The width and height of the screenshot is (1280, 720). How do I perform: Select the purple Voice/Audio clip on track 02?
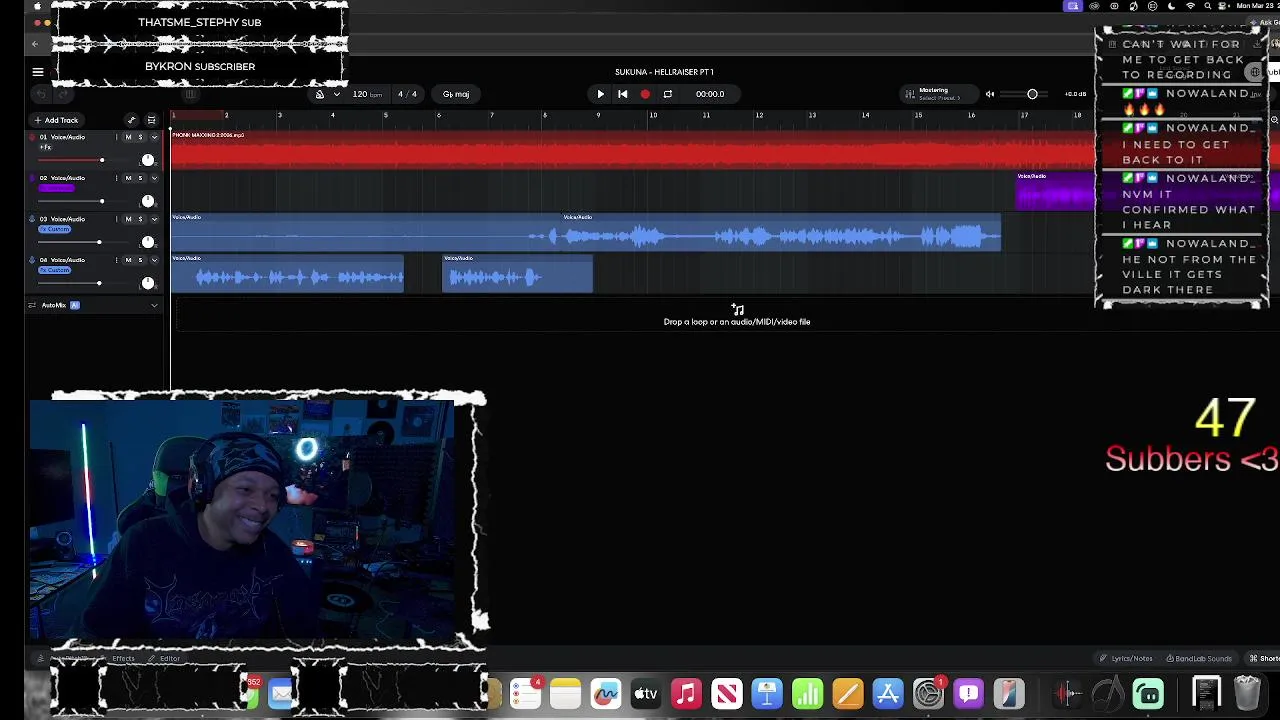coord(1055,191)
